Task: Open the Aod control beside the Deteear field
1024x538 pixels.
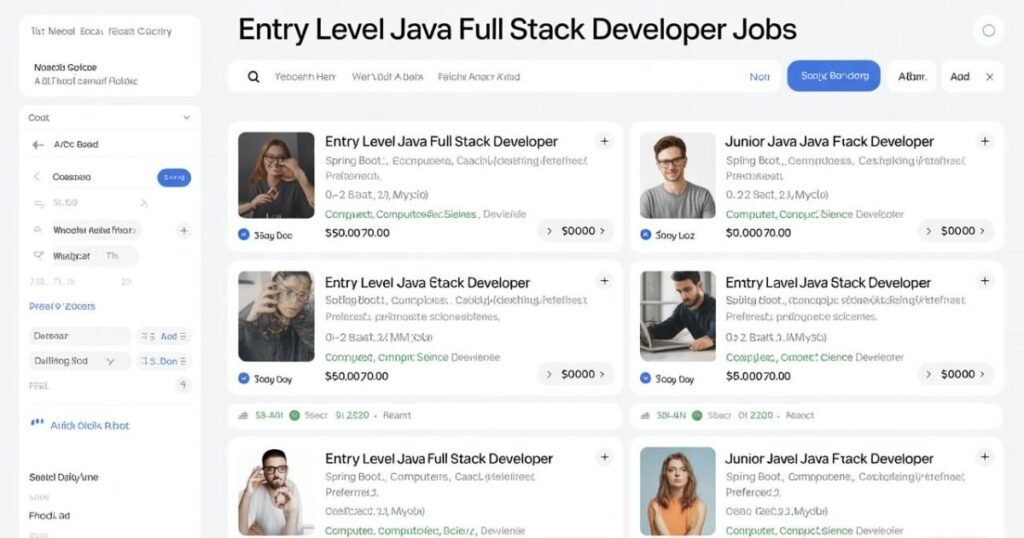Action: tap(163, 336)
